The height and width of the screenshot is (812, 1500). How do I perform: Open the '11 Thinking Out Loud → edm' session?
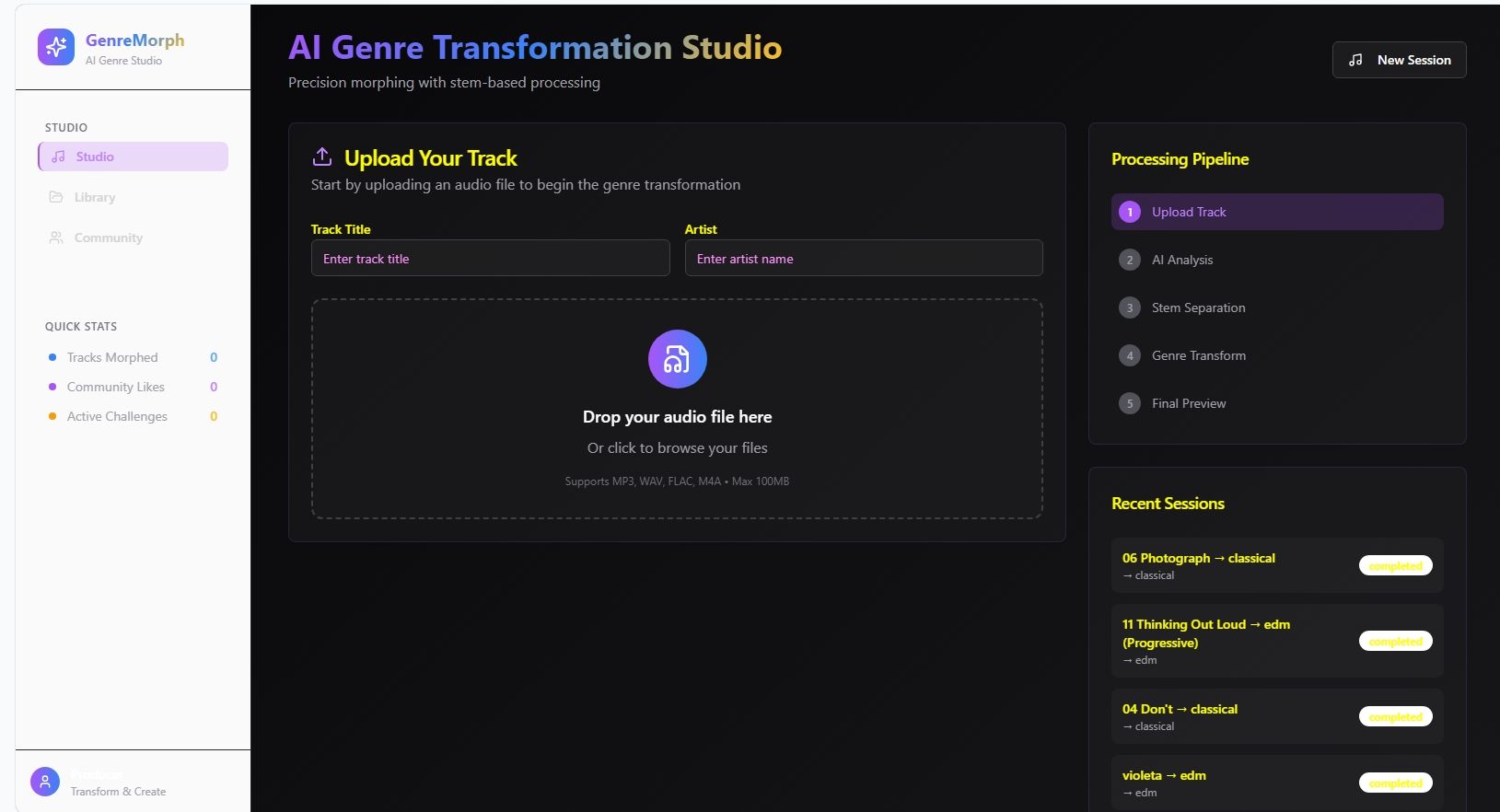point(1277,641)
